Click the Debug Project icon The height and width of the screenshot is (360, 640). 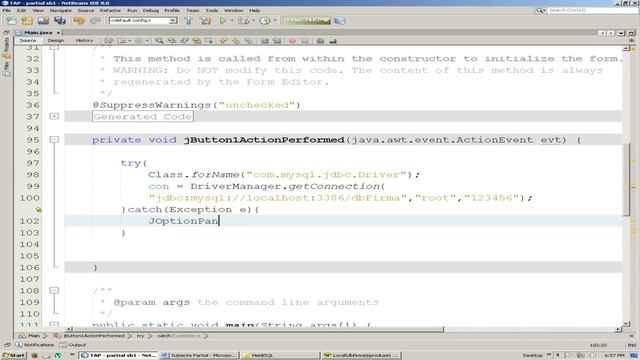(x=244, y=20)
